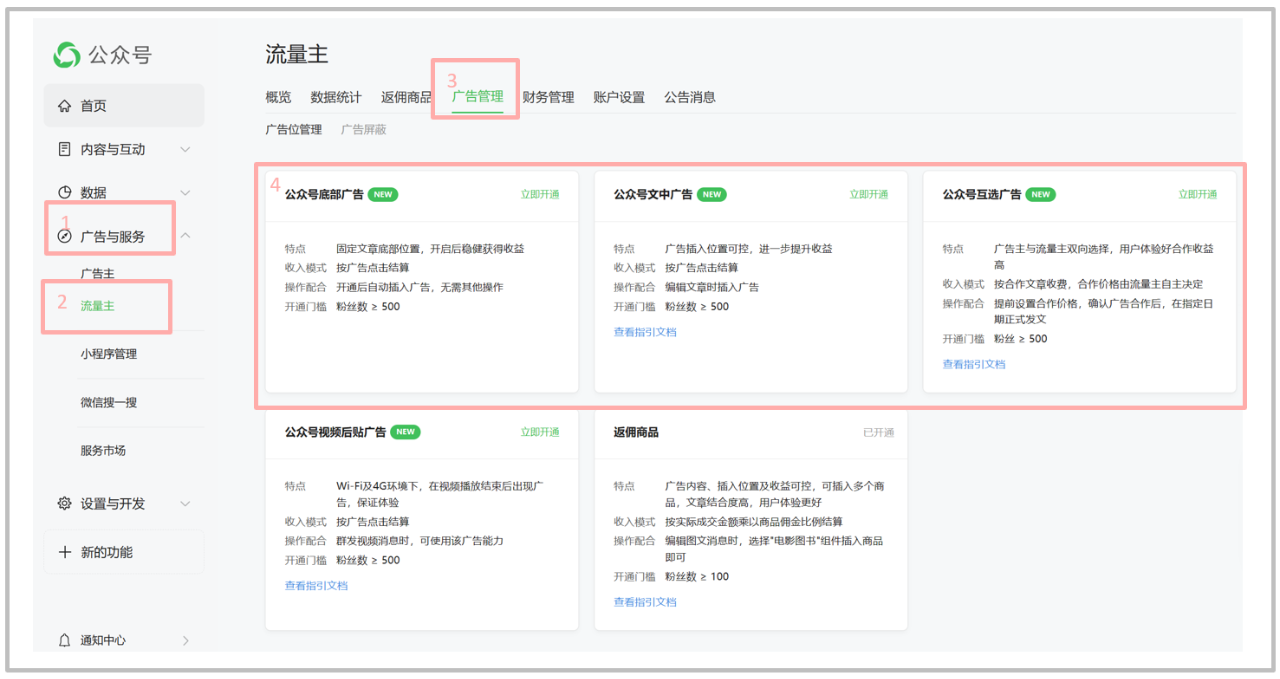Screen dimensions: 1280x679
Task: Select the 广告位管理 sub-tab
Action: [x=294, y=129]
